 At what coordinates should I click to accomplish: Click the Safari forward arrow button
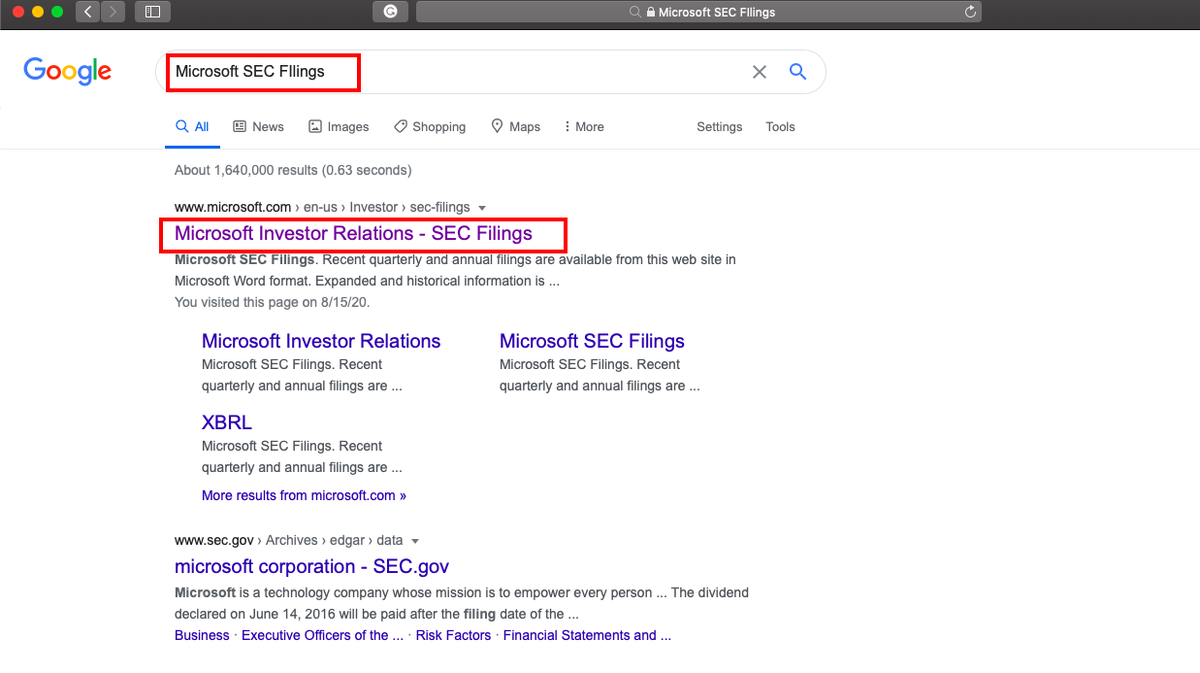112,12
